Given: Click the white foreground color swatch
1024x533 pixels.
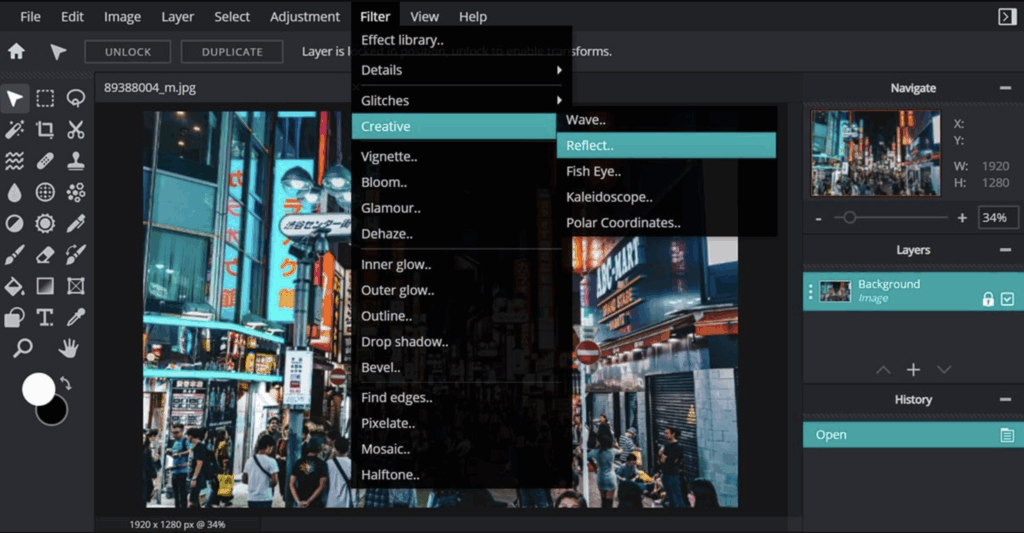Looking at the screenshot, I should coord(38,389).
